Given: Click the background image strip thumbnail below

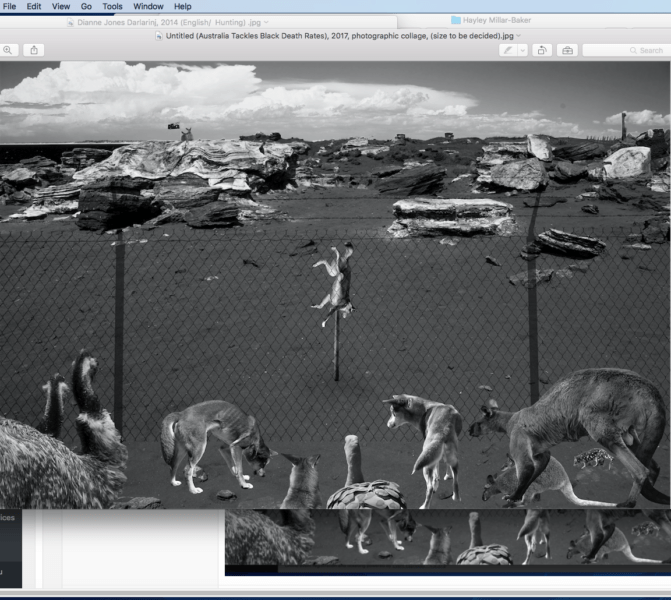Looking at the screenshot, I should 447,540.
